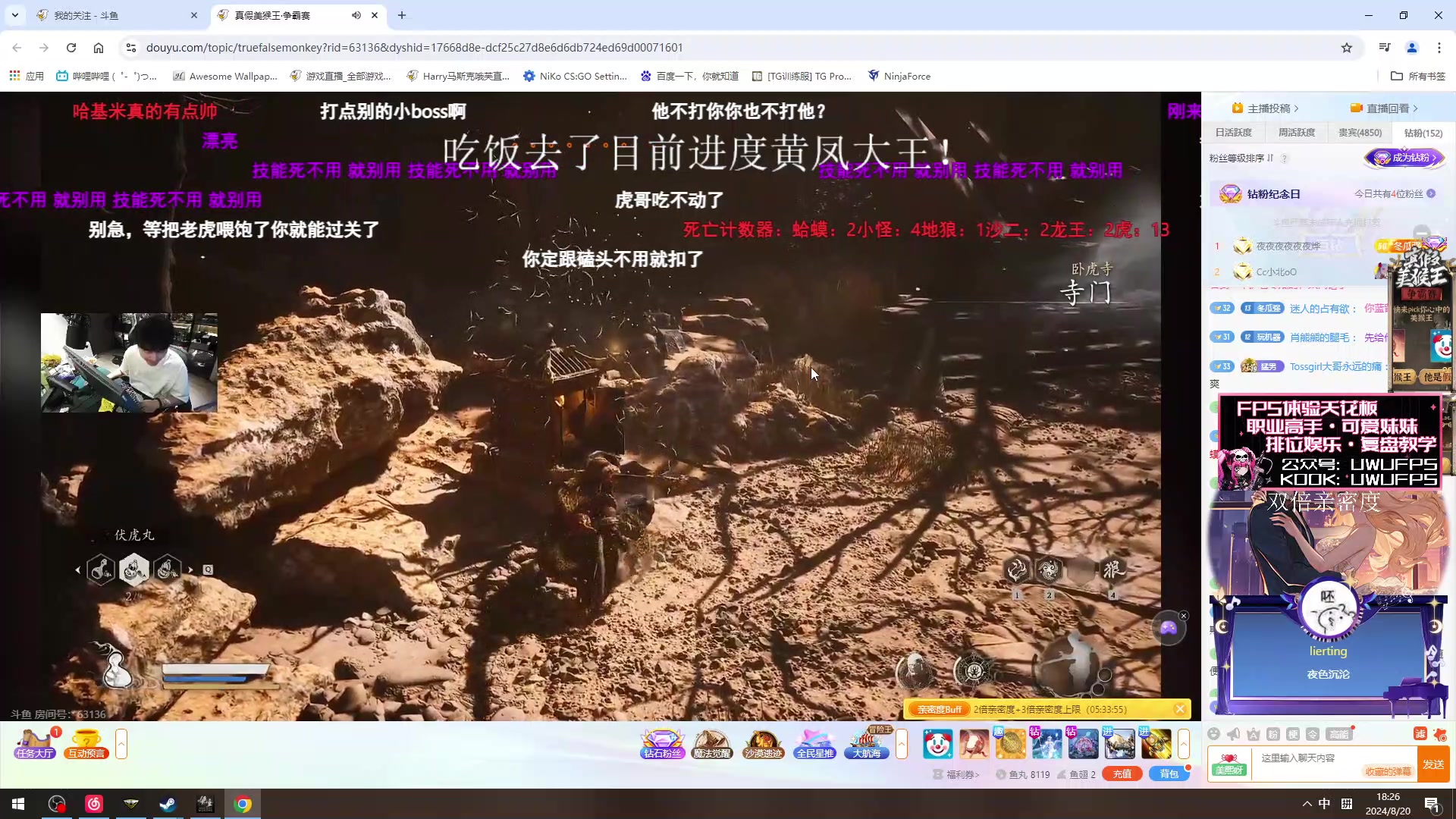The image size is (1456, 819).
Task: Switch to the 日活跃度 tab
Action: tap(1233, 133)
